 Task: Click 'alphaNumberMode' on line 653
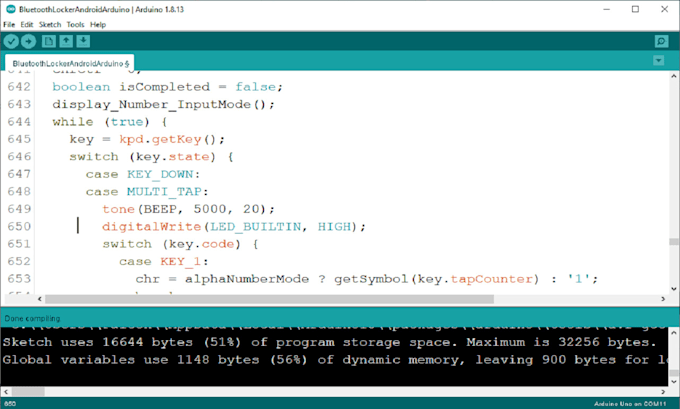point(247,279)
